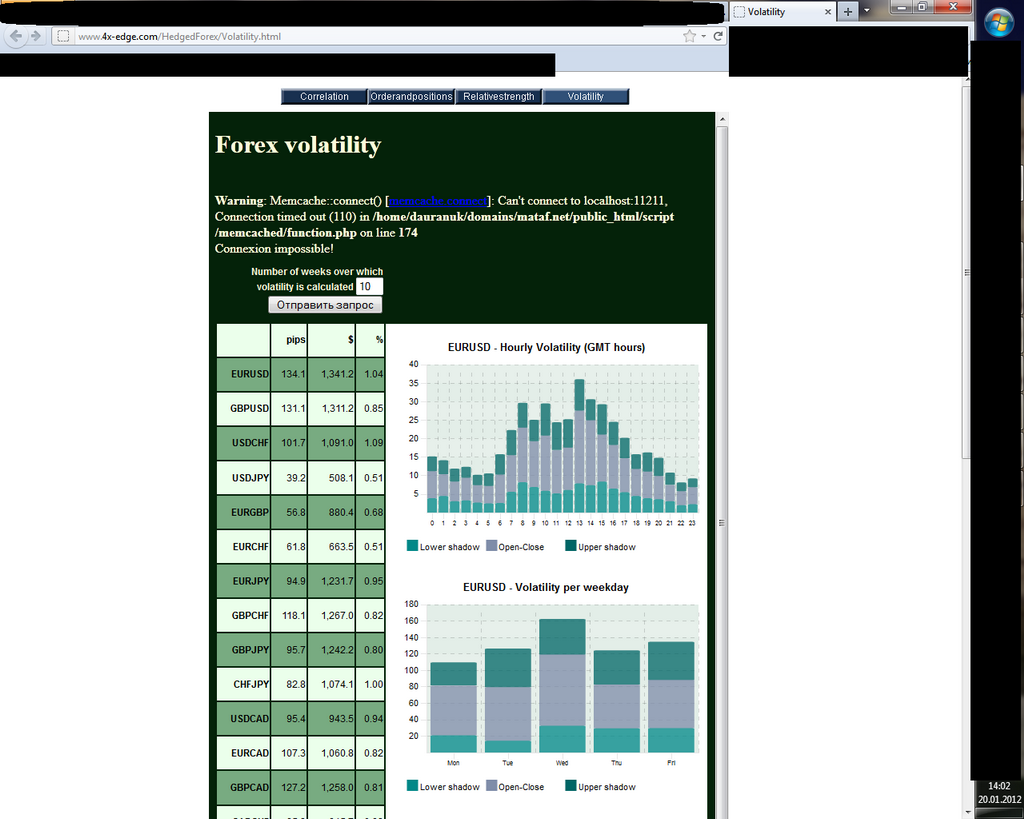
Task: Click the Fri bar in weekday volatility chart
Action: pos(671,697)
